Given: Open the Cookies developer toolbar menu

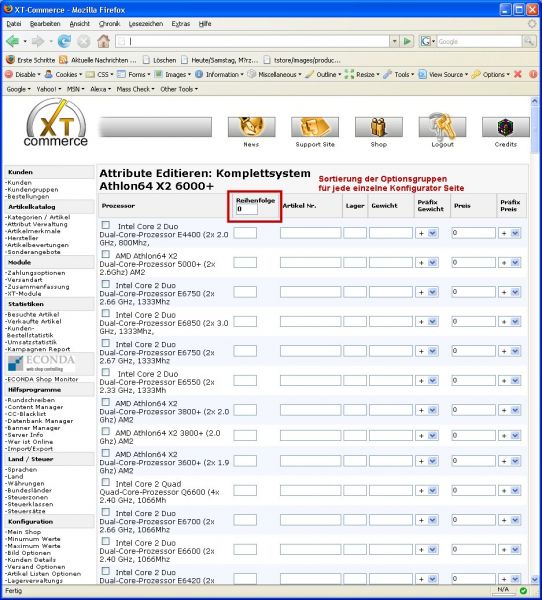Looking at the screenshot, I should 64,74.
